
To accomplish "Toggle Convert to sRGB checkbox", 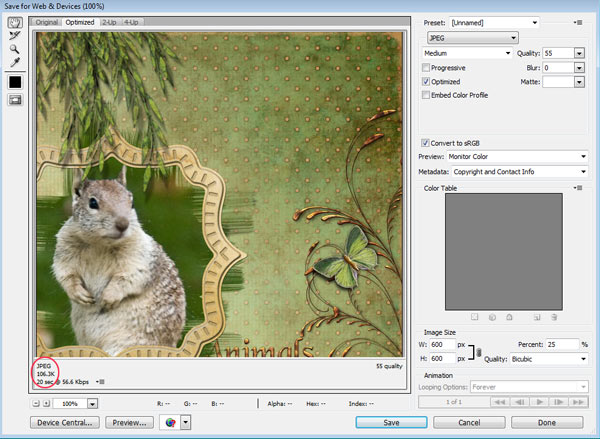I will click(x=427, y=142).
